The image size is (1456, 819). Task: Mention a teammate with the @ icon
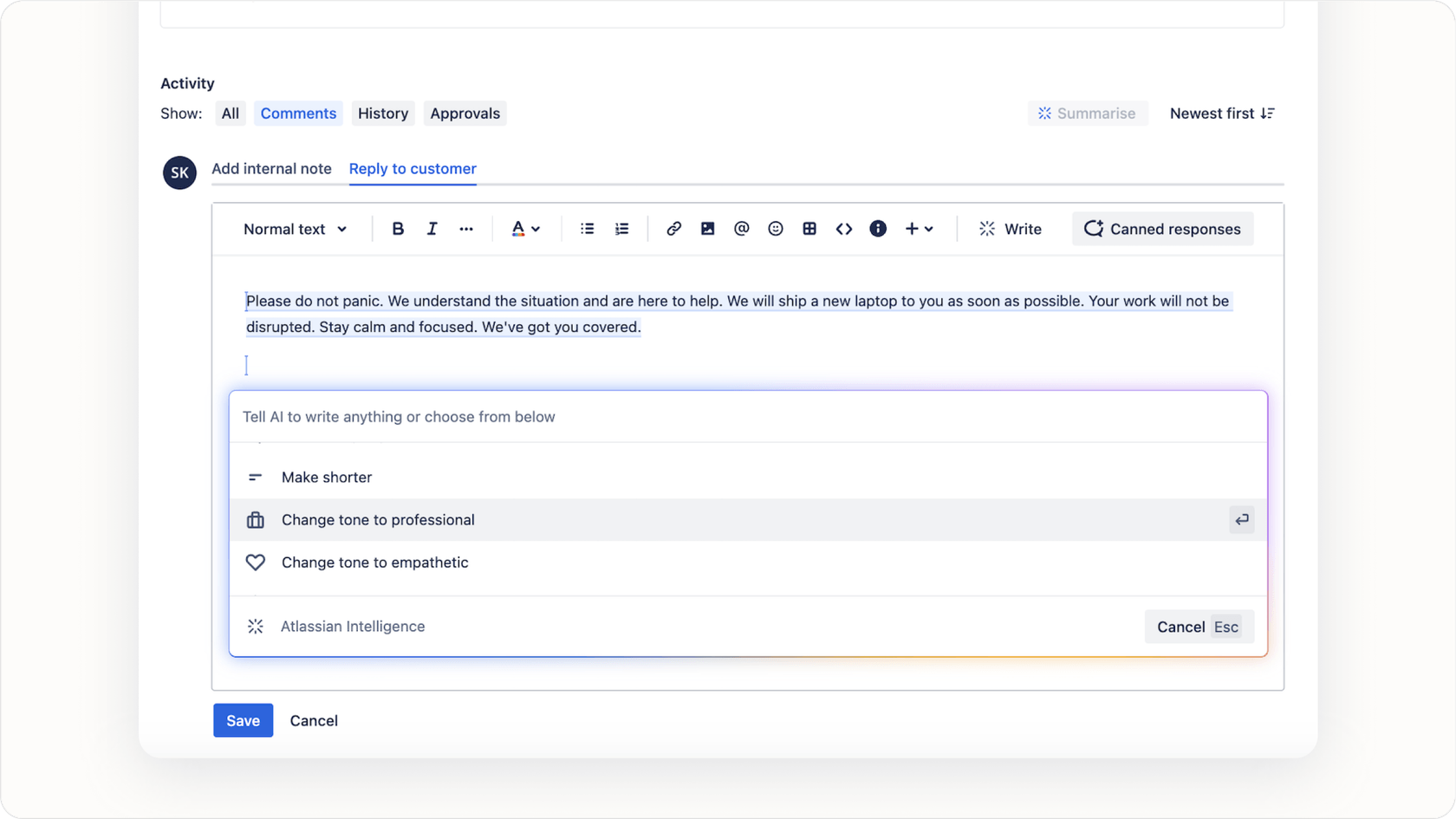pos(741,229)
